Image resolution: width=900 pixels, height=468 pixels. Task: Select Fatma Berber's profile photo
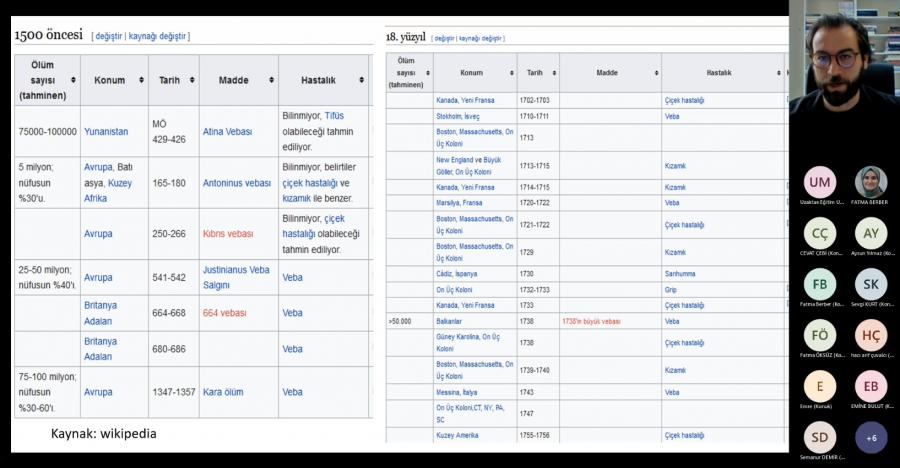coord(871,182)
